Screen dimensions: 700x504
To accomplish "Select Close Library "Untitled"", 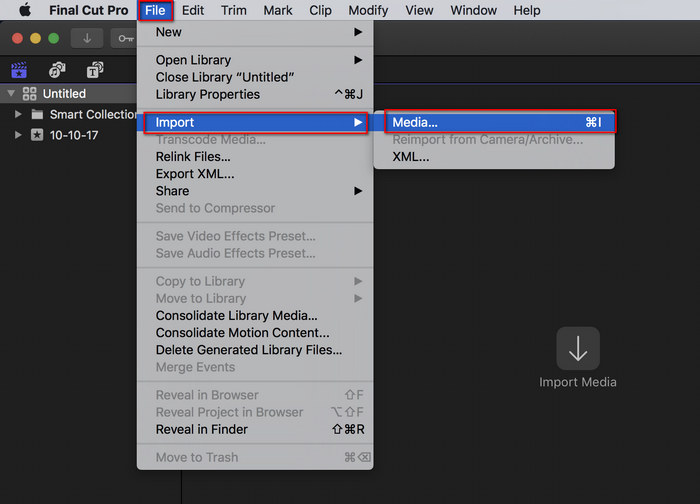I will (x=255, y=77).
